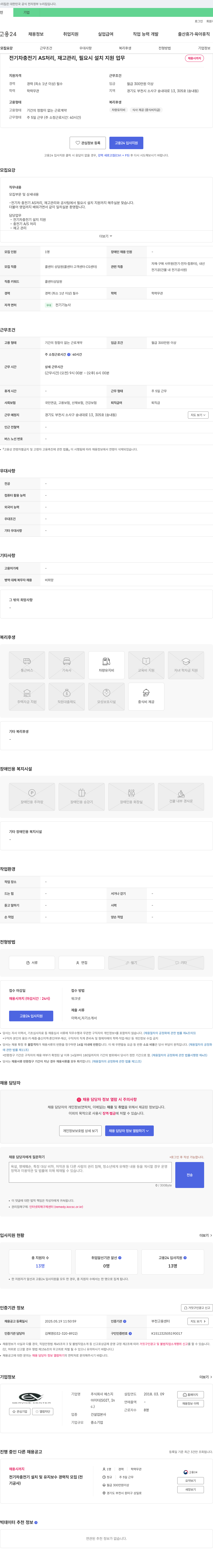Click the info icon next to 주 소정근로시간

point(69,354)
